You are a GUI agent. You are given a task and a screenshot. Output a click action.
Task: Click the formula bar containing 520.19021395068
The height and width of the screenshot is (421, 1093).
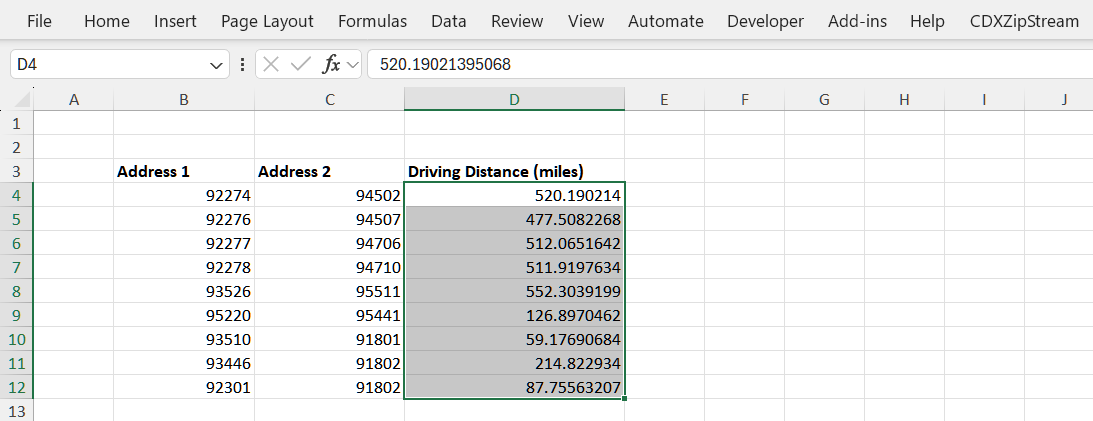click(x=730, y=65)
